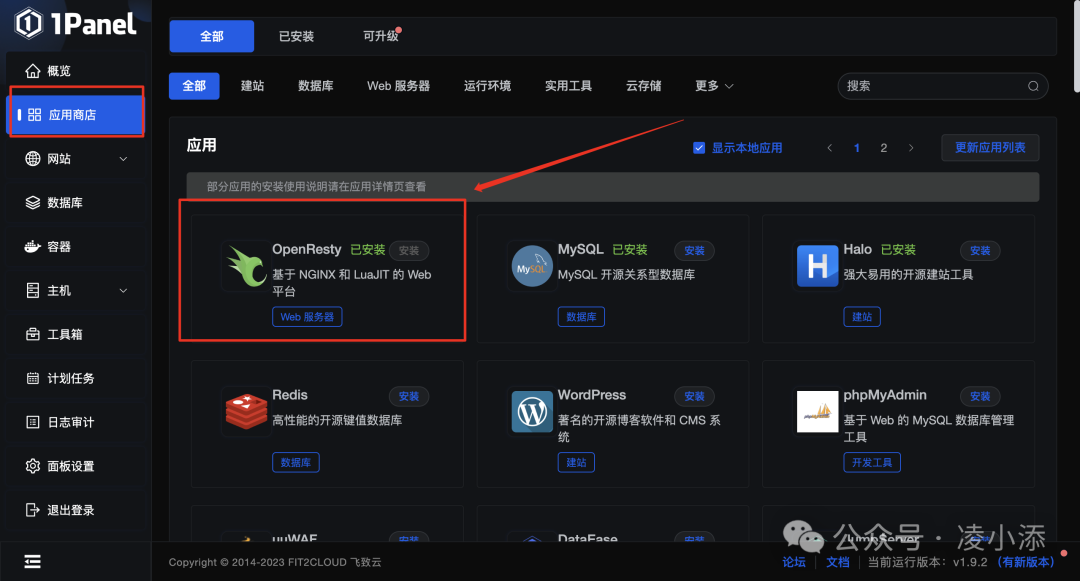
Task: Click 安装 button on MySQL card
Action: pyautogui.click(x=694, y=251)
